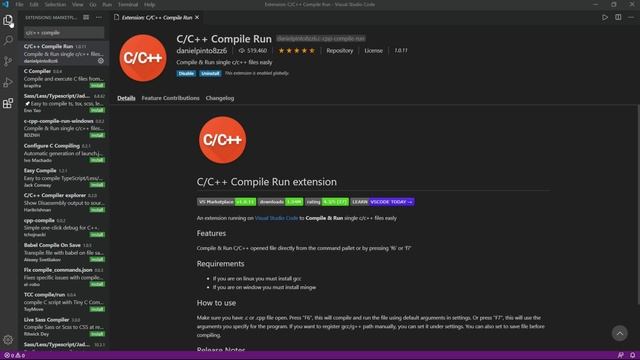Click the install count eye icon
The width and height of the screenshot is (640, 360).
[242, 51]
